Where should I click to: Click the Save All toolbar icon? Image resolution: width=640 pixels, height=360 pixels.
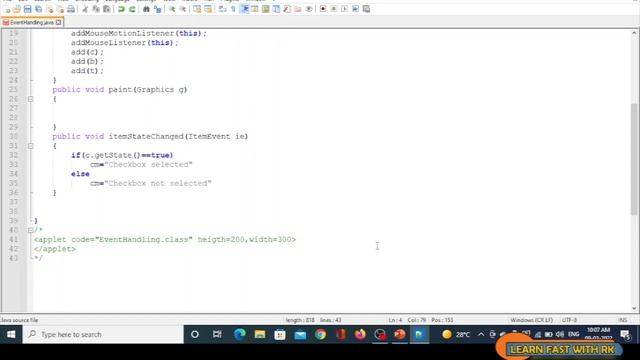39,9
